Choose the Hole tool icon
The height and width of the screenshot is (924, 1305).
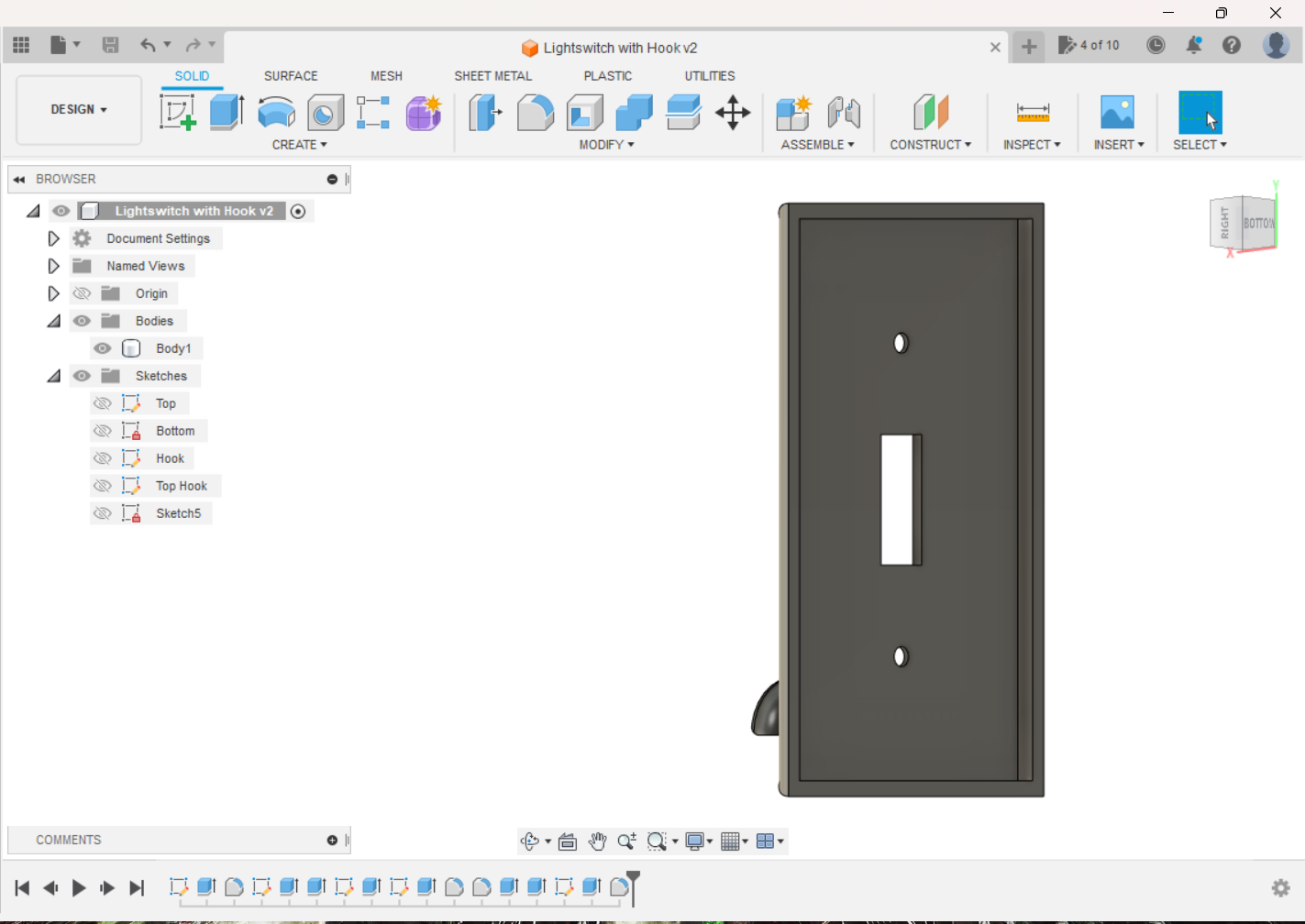click(325, 113)
